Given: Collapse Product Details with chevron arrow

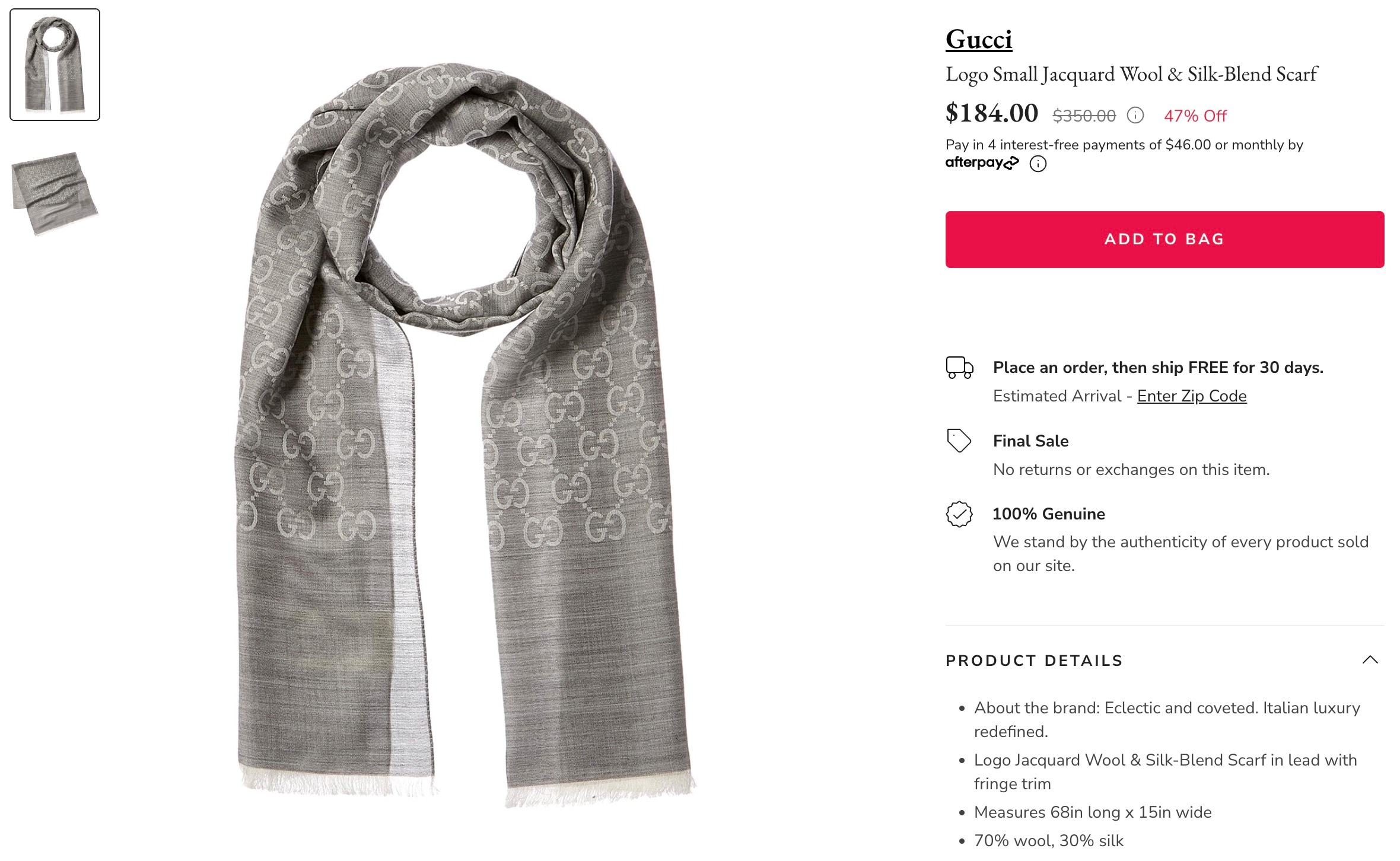Looking at the screenshot, I should click(1370, 660).
